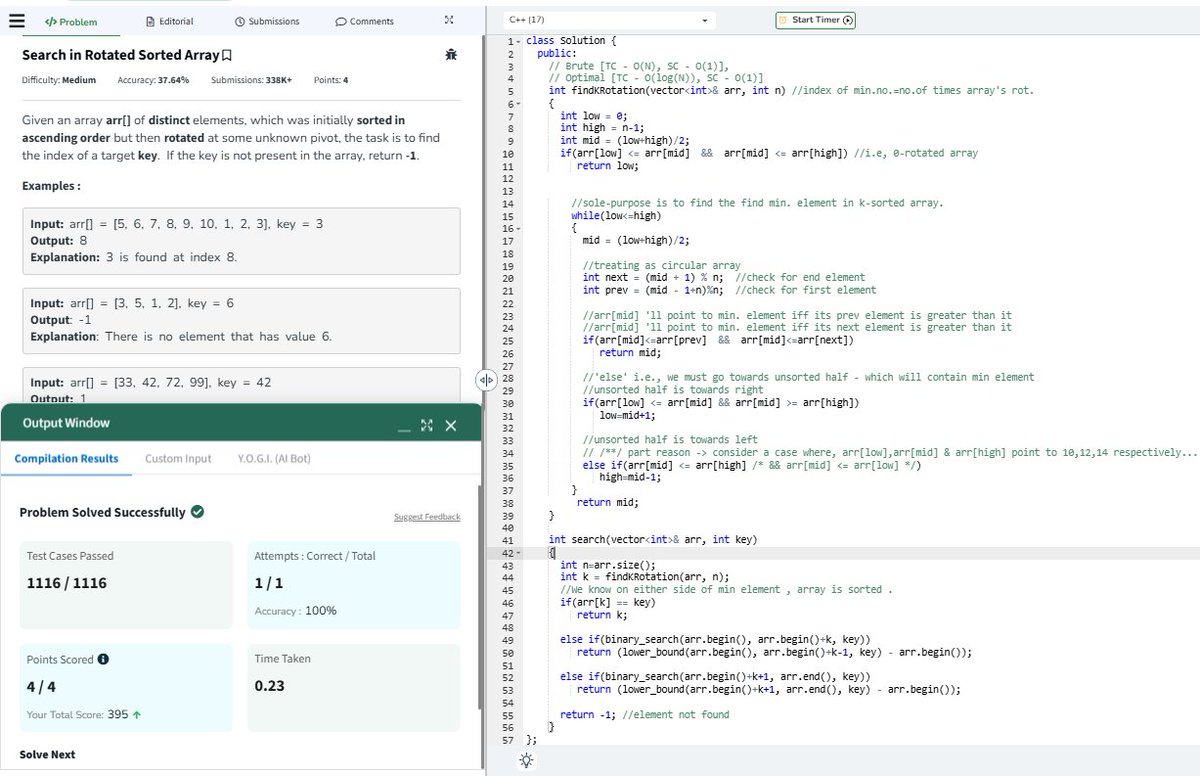This screenshot has width=1200, height=776.
Task: Close the Output Window
Action: tap(450, 426)
